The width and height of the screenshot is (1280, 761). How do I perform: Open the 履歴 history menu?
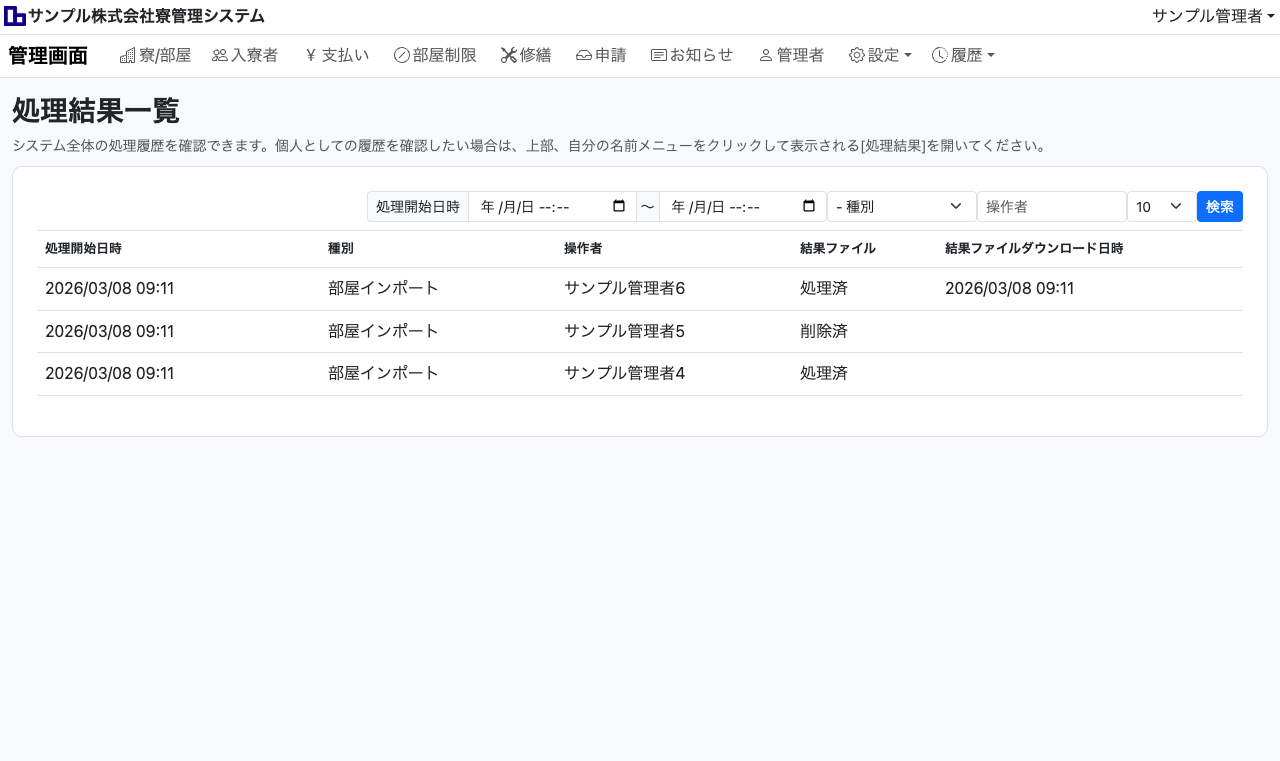pyautogui.click(x=963, y=56)
